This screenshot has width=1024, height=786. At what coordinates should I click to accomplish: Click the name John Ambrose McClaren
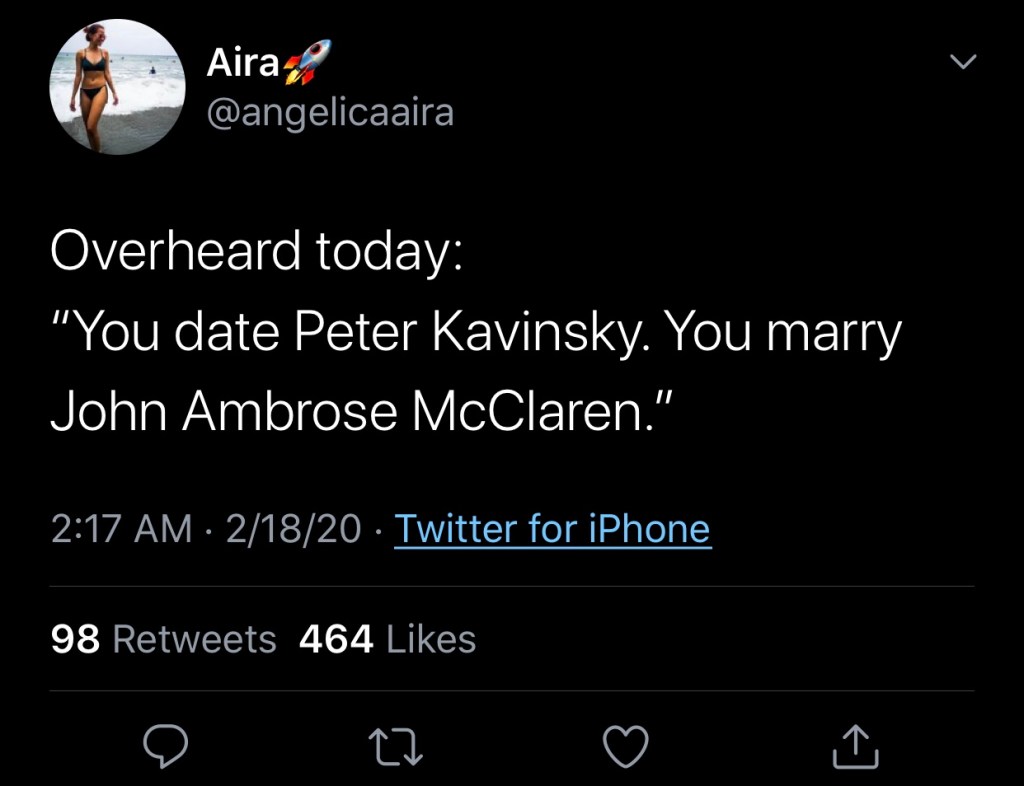(343, 413)
